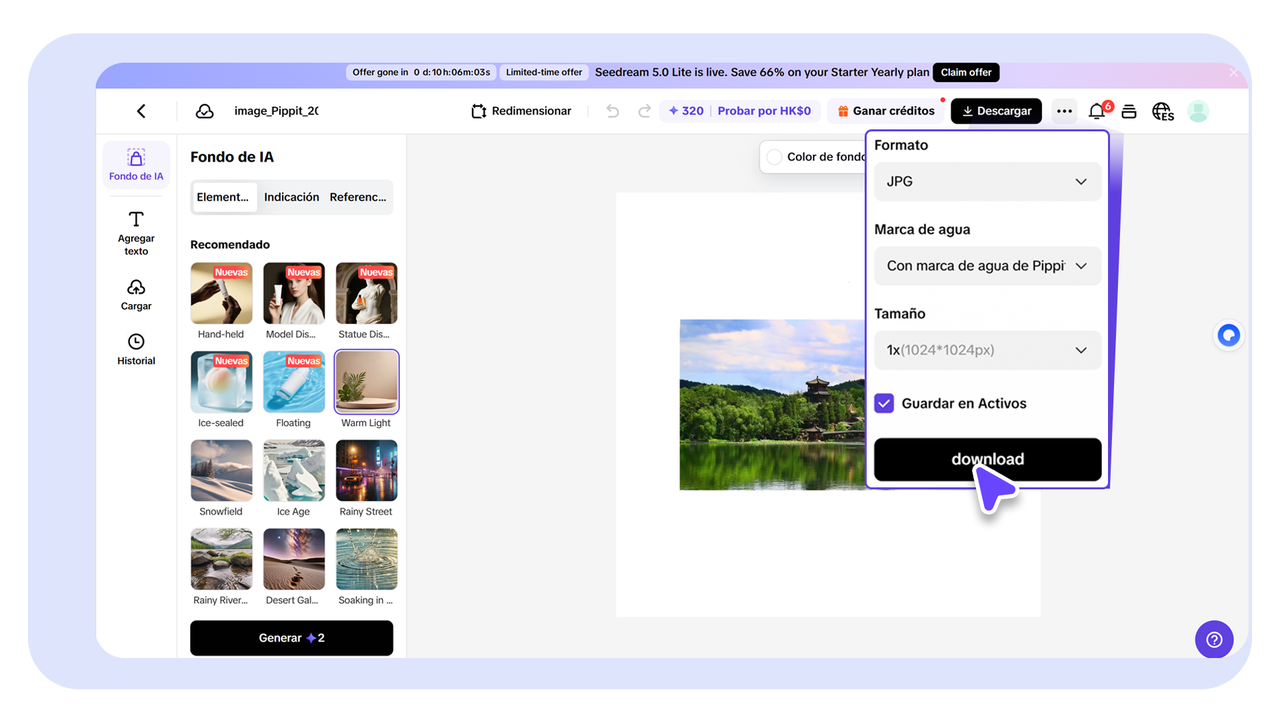Viewport: 1280px width, 720px height.
Task: Open the user profile avatar
Action: click(1198, 111)
